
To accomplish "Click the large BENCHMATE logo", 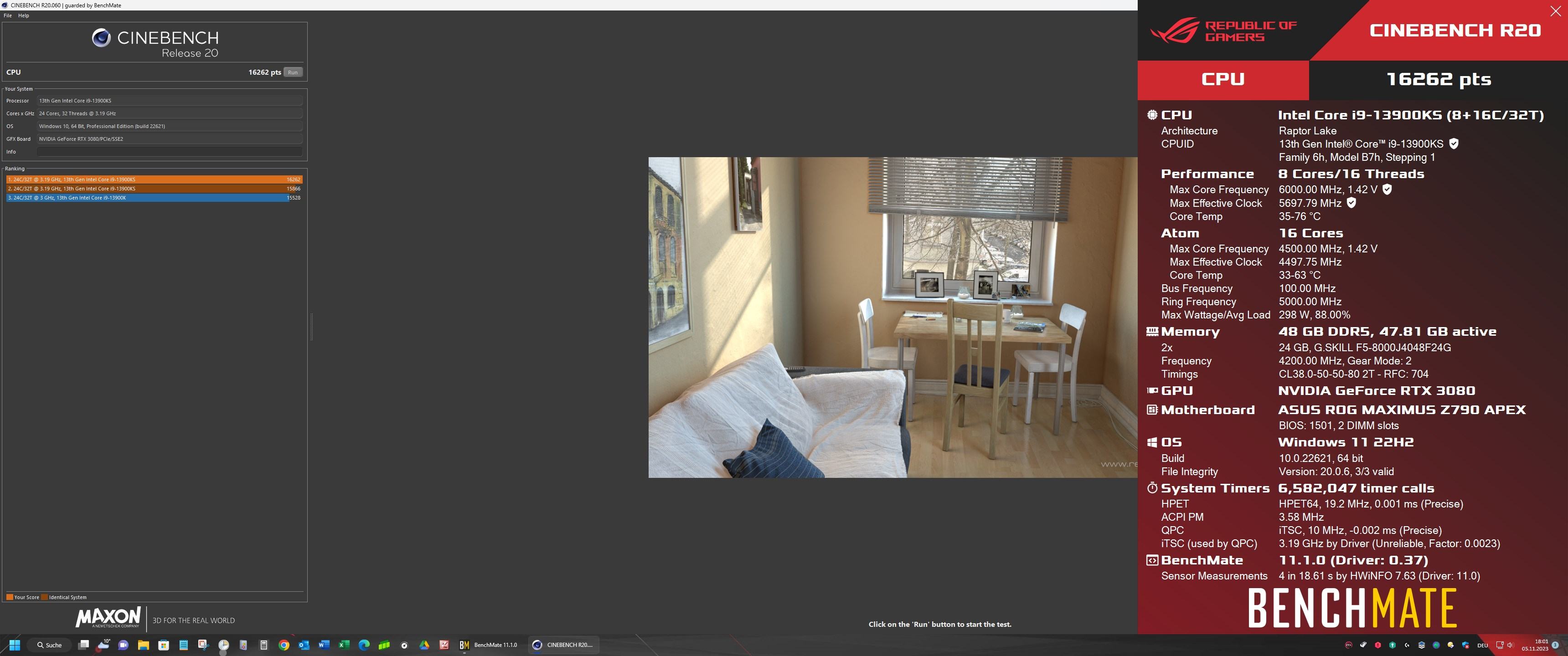I will [x=1352, y=607].
